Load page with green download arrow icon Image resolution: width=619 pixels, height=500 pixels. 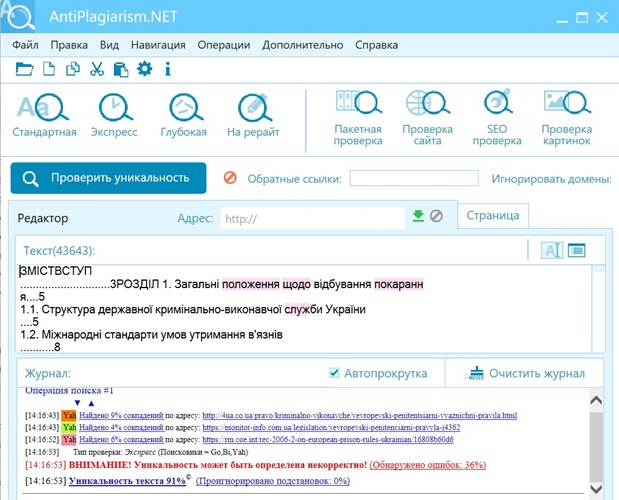click(x=418, y=216)
